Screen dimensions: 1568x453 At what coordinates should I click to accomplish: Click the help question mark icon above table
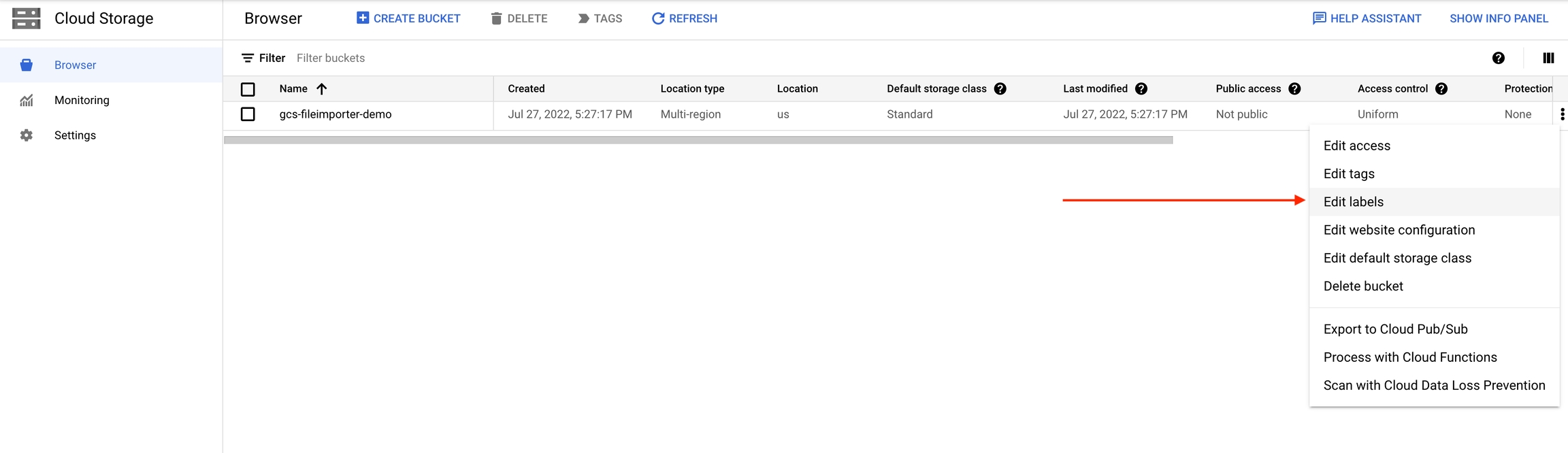[x=1498, y=58]
